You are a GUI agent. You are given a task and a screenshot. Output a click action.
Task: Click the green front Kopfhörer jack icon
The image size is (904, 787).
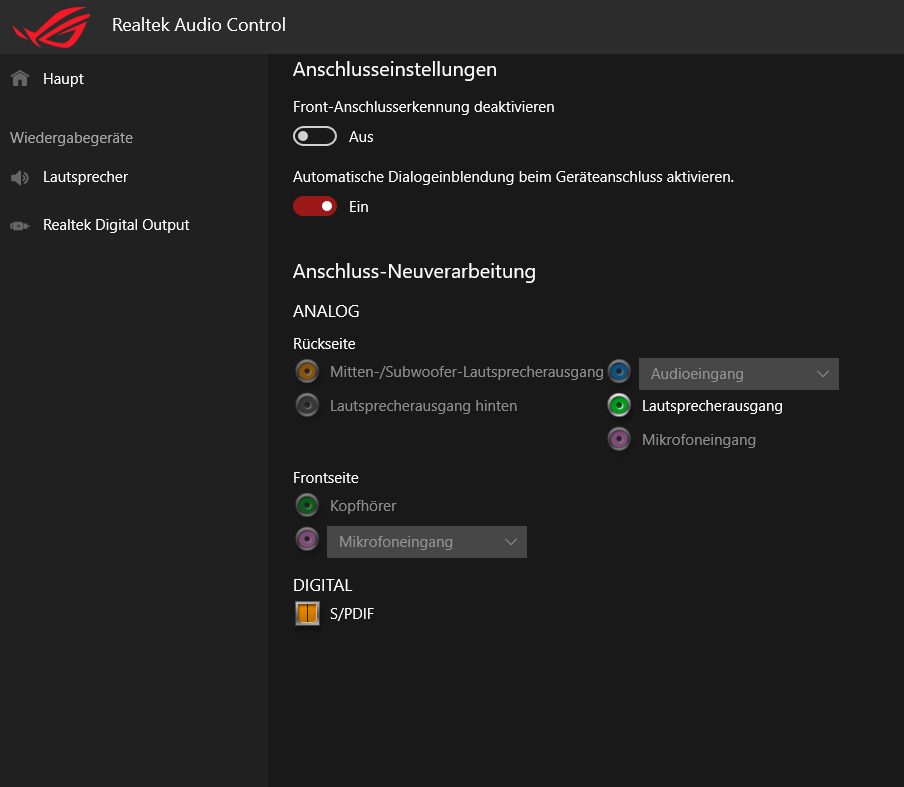tap(307, 505)
